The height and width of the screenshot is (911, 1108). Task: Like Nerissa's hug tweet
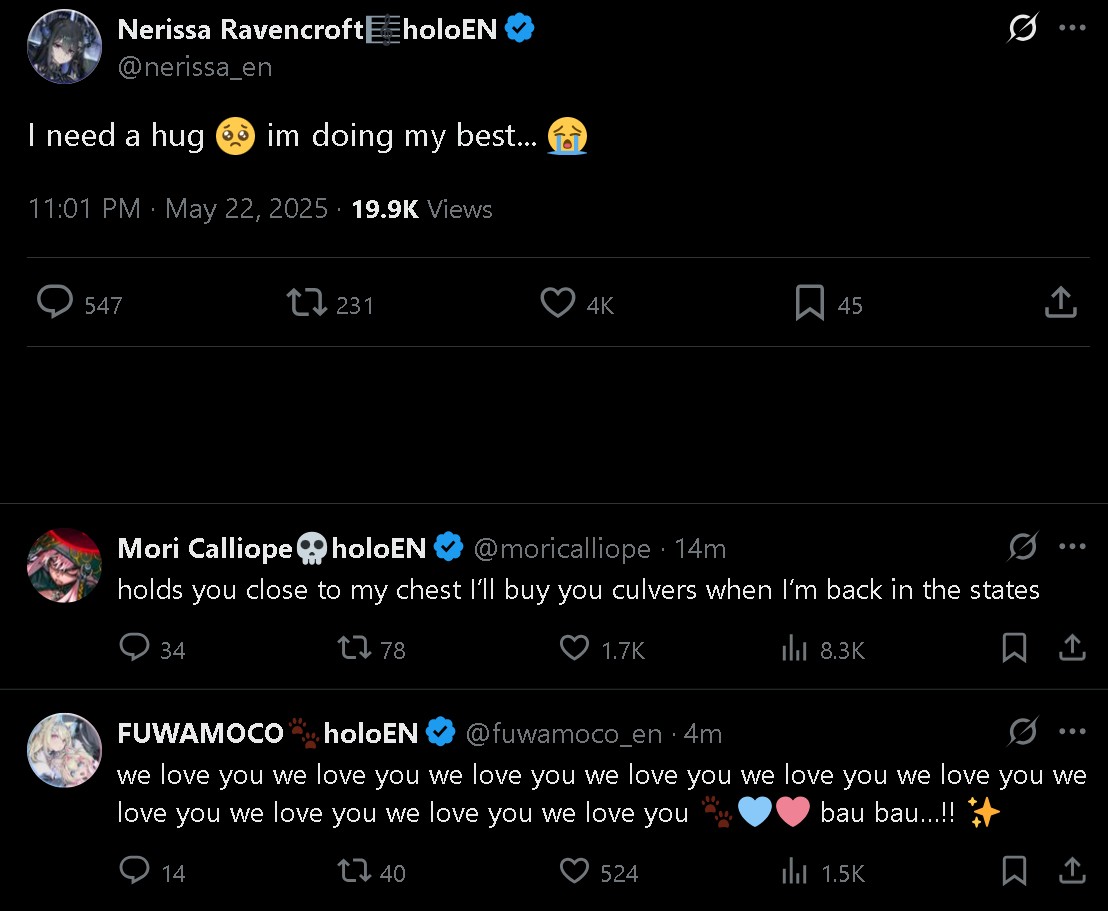(x=558, y=303)
